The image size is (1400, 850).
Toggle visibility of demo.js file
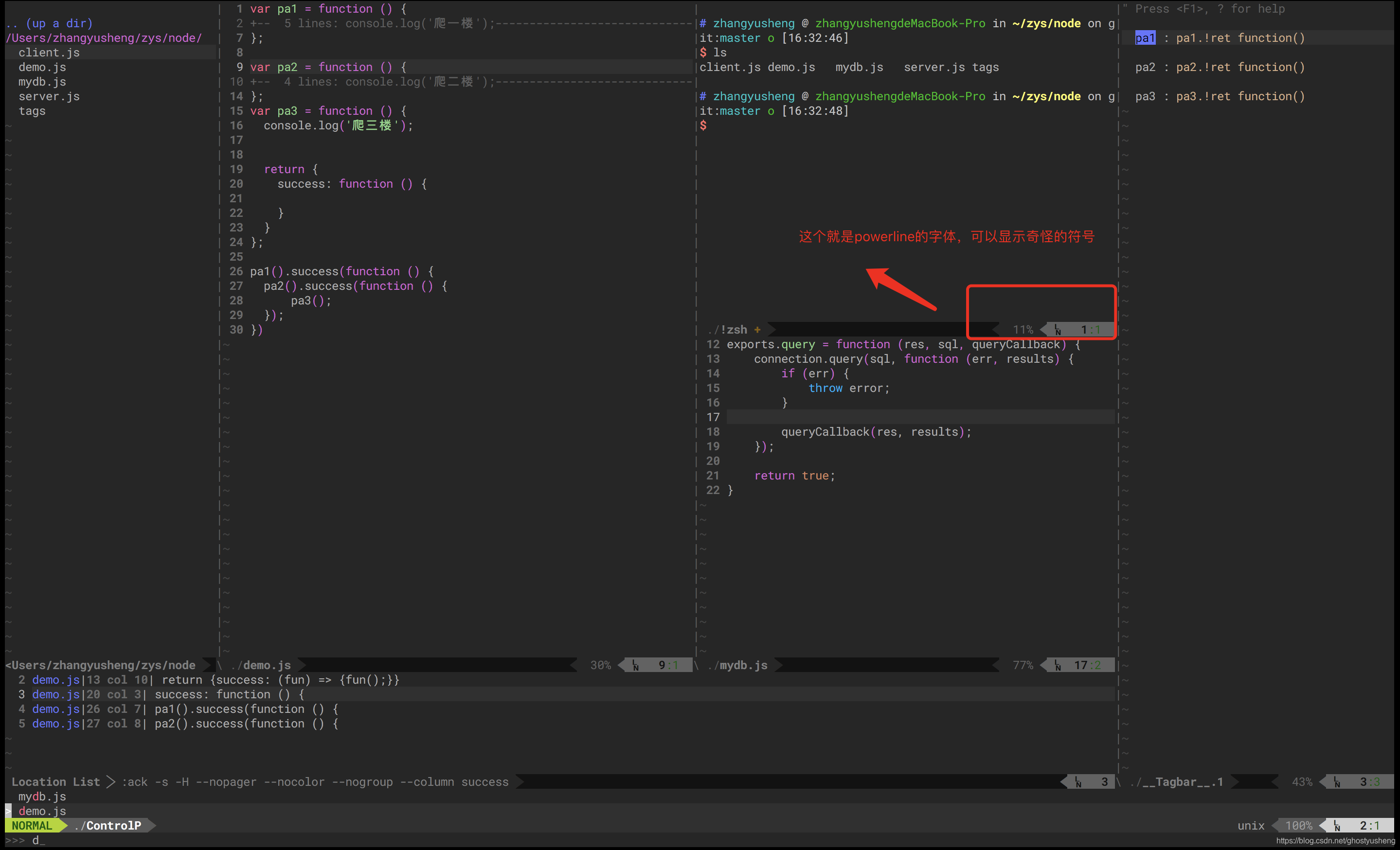pos(41,66)
